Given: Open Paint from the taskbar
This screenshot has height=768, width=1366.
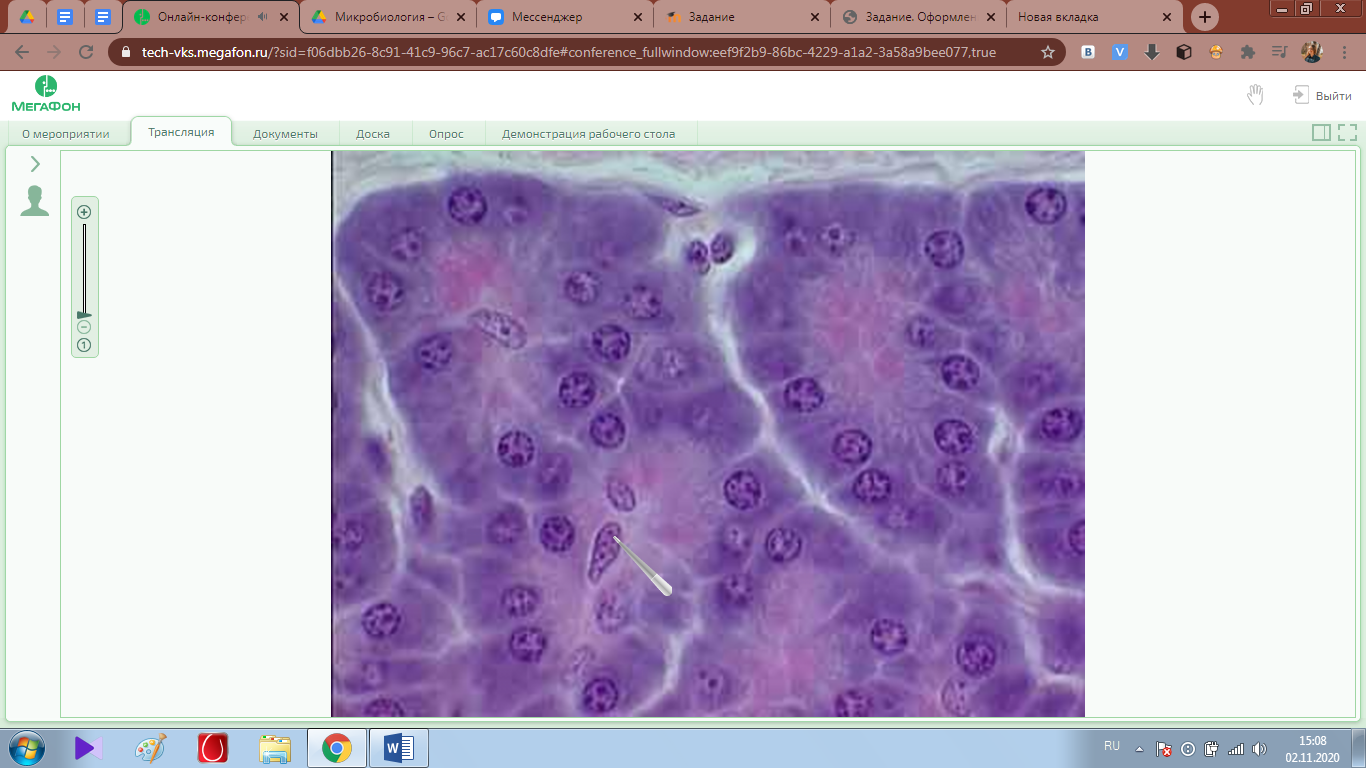Looking at the screenshot, I should [151, 747].
